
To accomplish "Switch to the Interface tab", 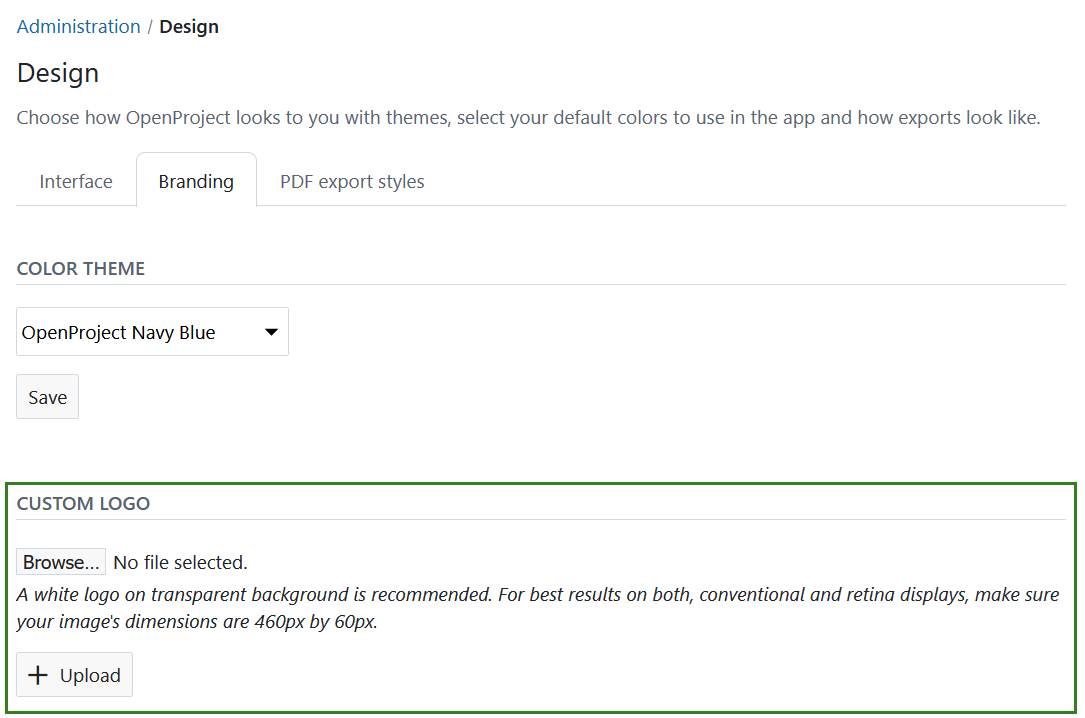I will coord(75,181).
